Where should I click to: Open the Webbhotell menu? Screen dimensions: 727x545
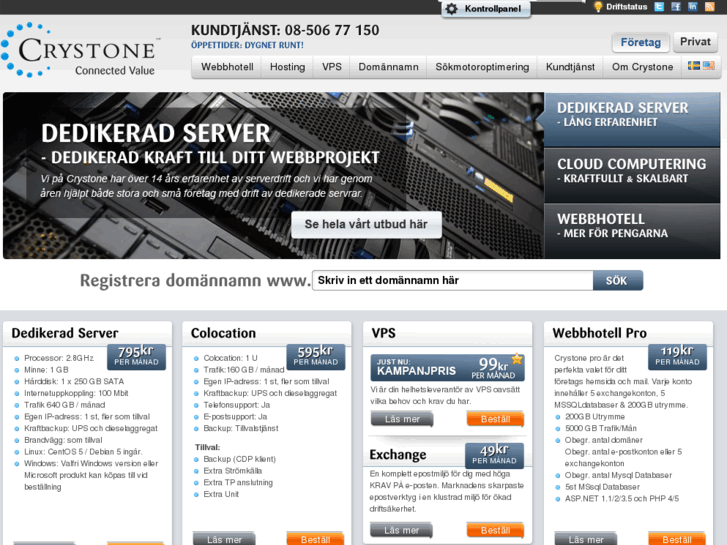click(x=227, y=67)
